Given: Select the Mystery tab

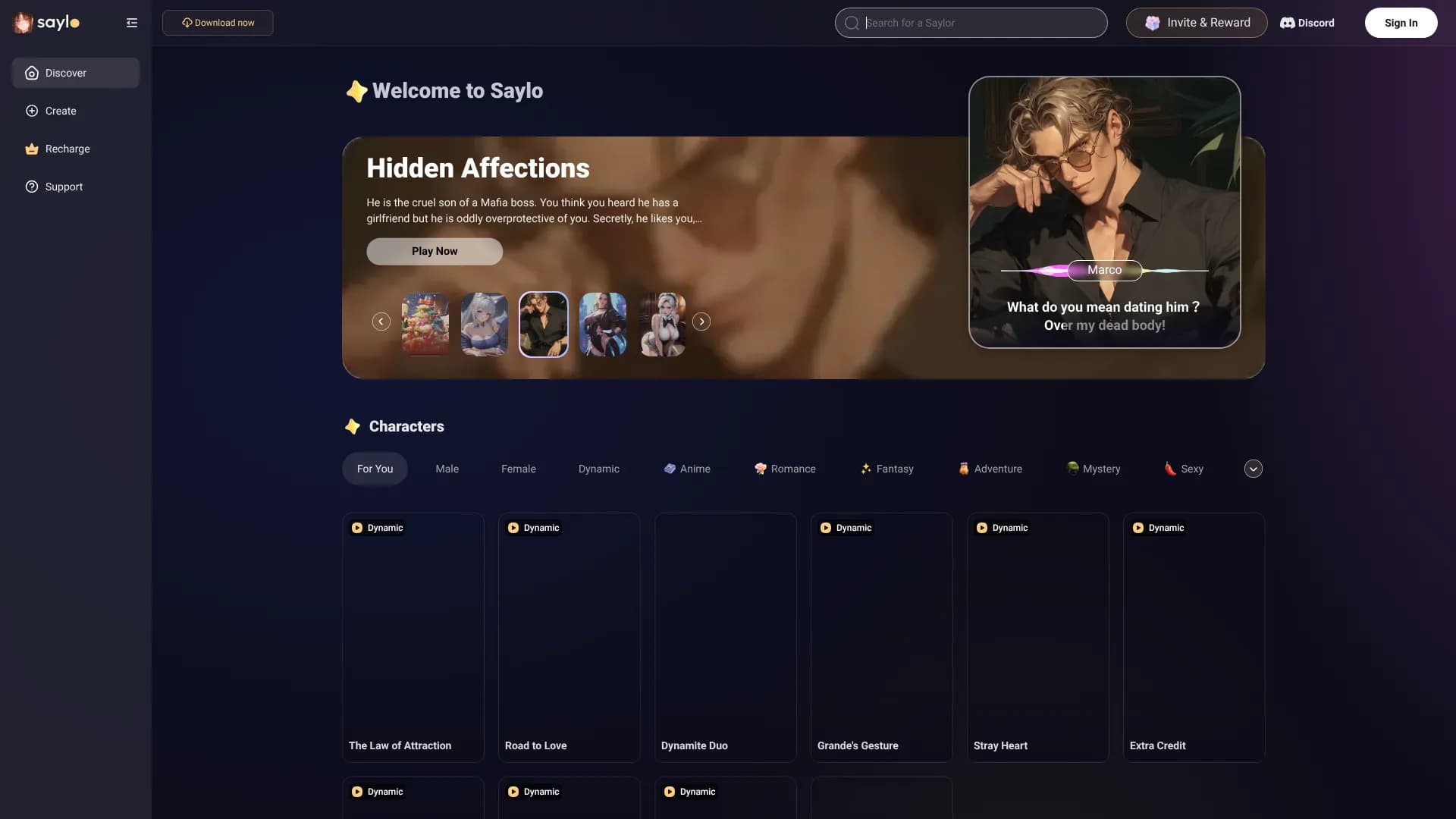Looking at the screenshot, I should 1094,469.
